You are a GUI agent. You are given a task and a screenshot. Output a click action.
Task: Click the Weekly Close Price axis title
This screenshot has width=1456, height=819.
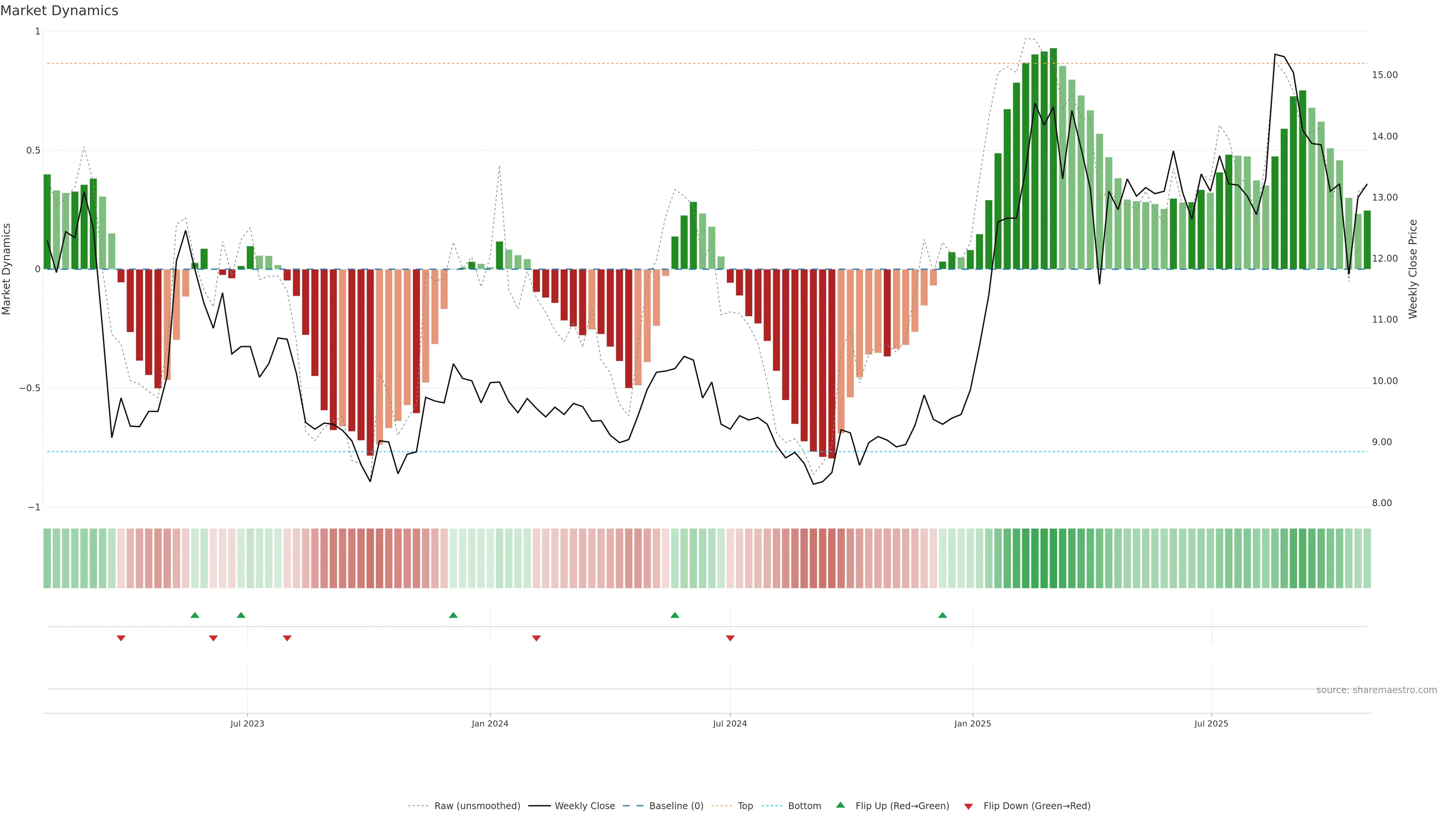pyautogui.click(x=1413, y=269)
